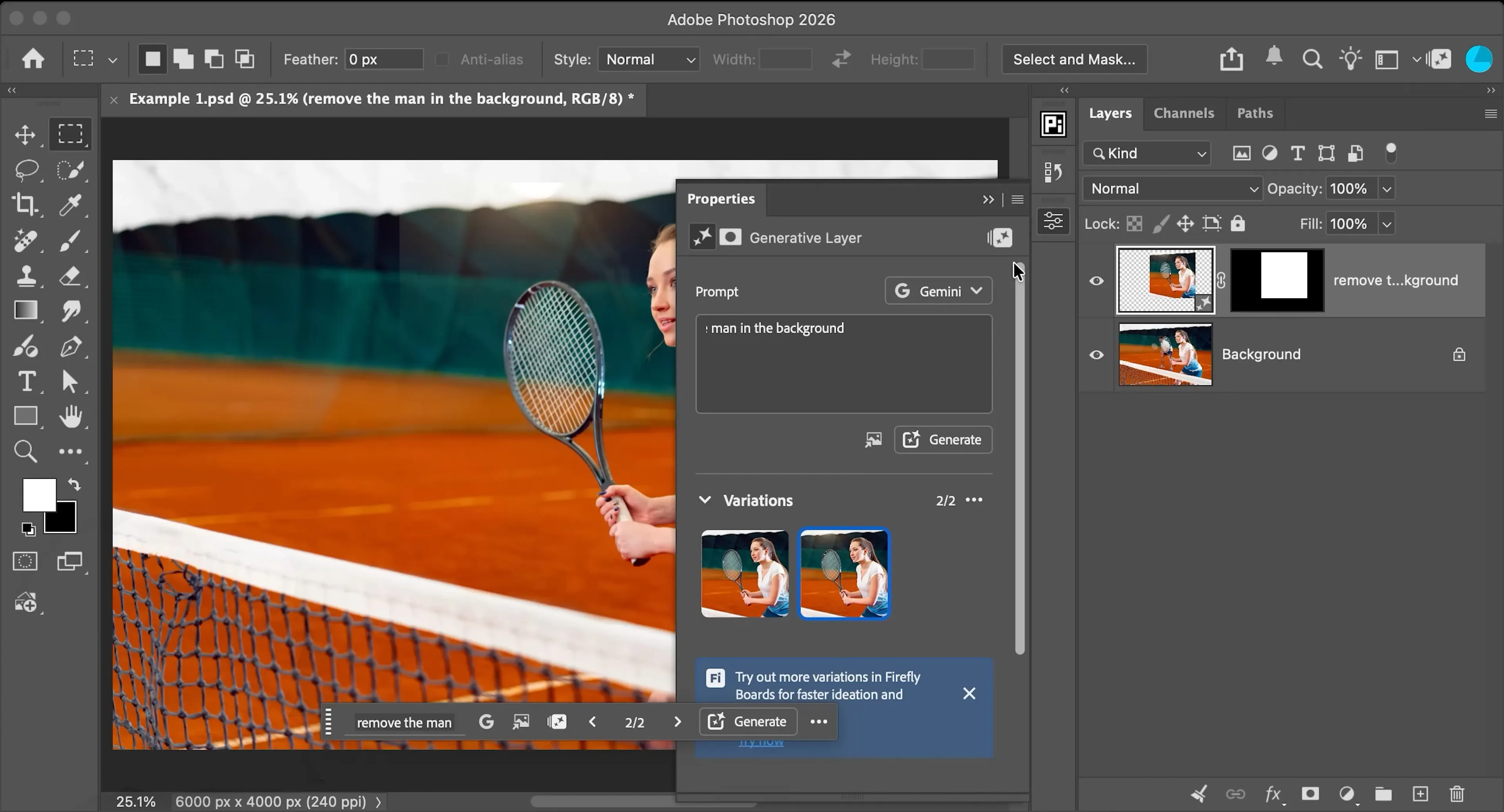The height and width of the screenshot is (812, 1504).
Task: Toggle Quick Mask mode
Action: (x=25, y=561)
